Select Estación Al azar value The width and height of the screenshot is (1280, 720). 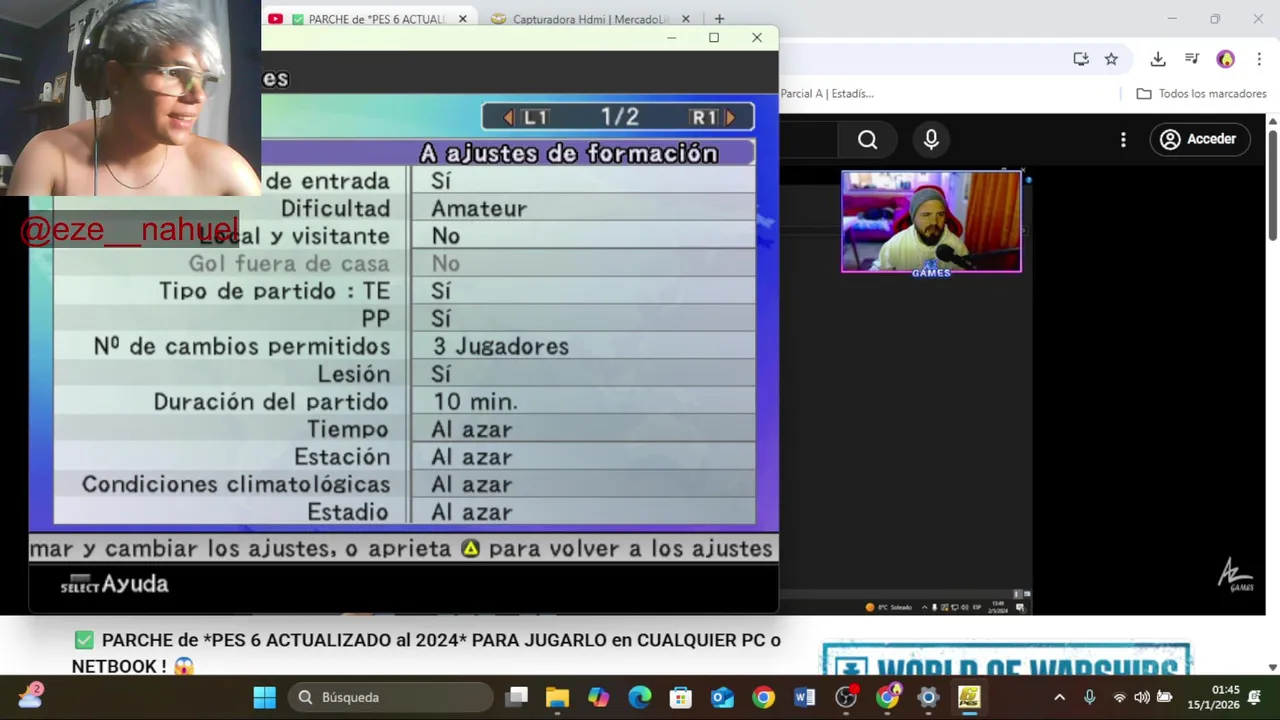(x=471, y=457)
